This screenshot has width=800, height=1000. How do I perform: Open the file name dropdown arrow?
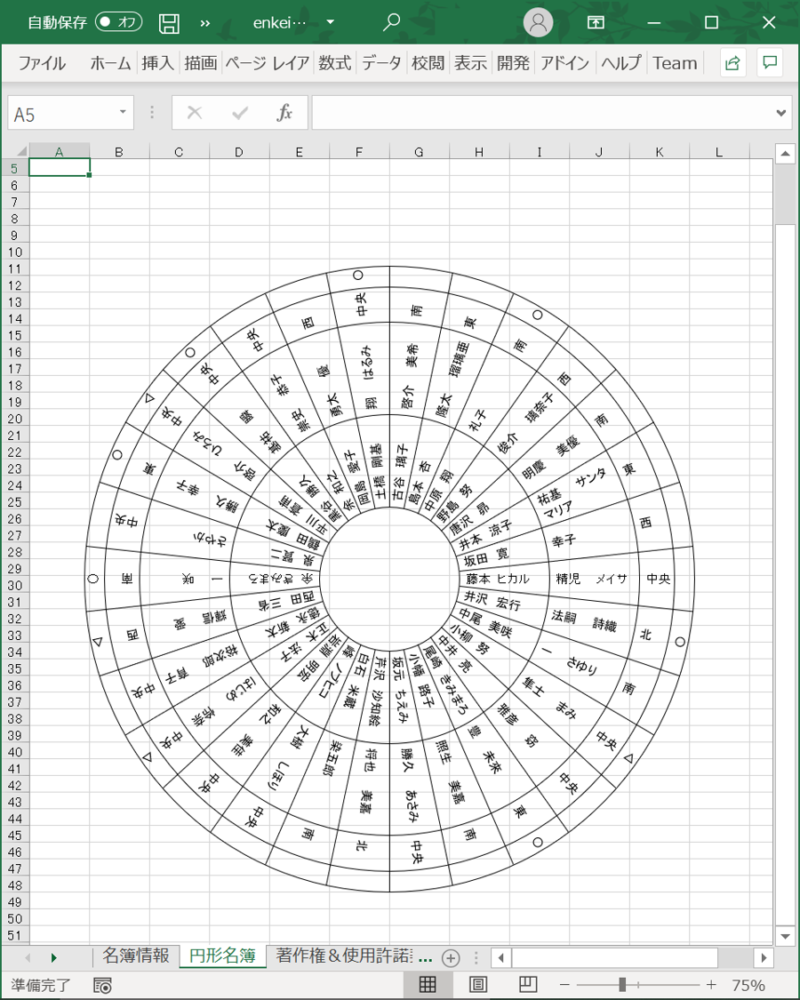tap(331, 22)
